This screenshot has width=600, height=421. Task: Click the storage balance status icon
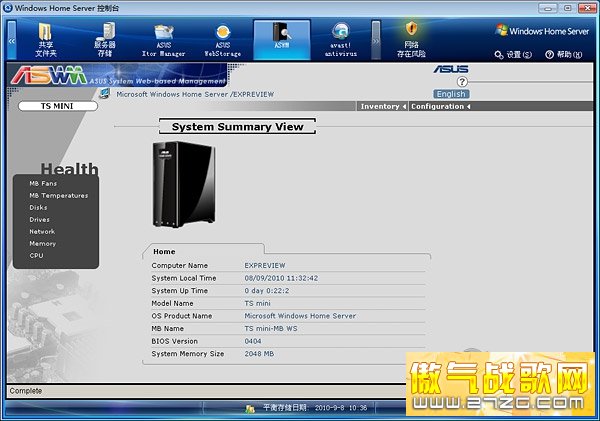(x=250, y=409)
